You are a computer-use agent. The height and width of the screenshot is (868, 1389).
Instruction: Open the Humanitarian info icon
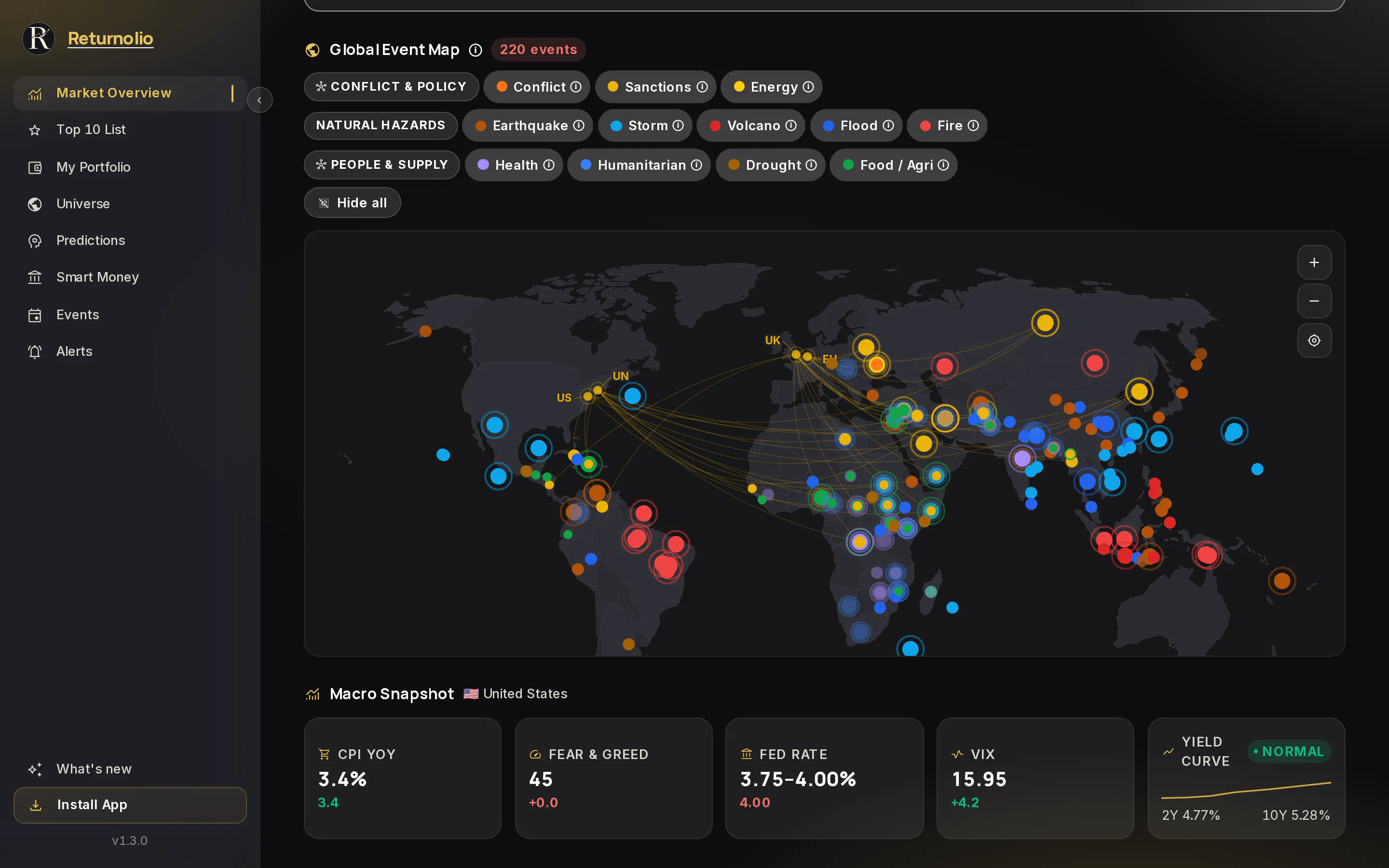[x=696, y=165]
